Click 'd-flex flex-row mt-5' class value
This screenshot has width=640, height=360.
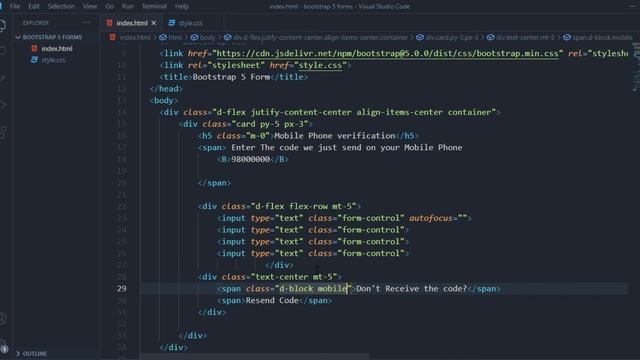(x=303, y=206)
